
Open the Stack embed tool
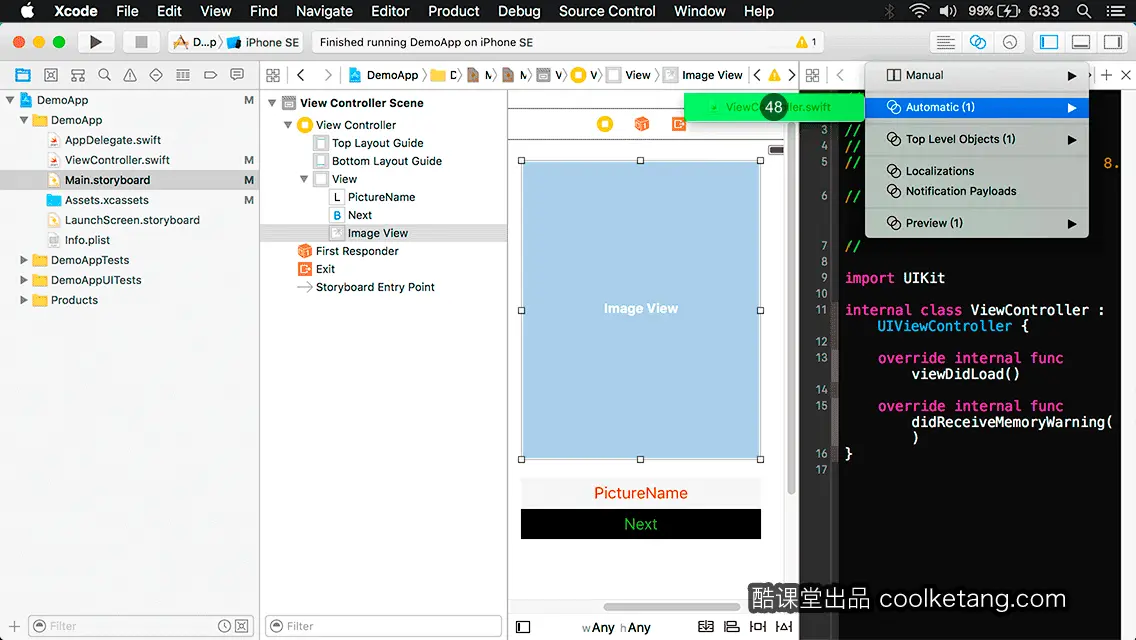coord(705,626)
